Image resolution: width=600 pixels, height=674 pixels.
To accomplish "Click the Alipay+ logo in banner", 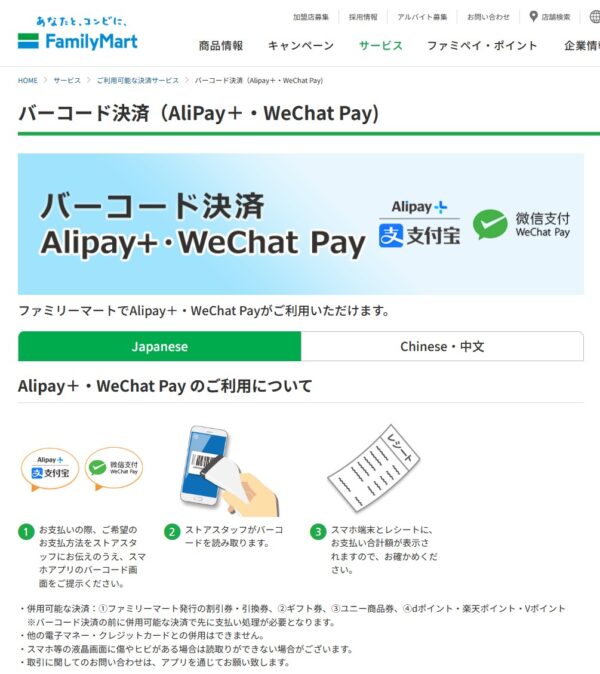I will pos(419,226).
